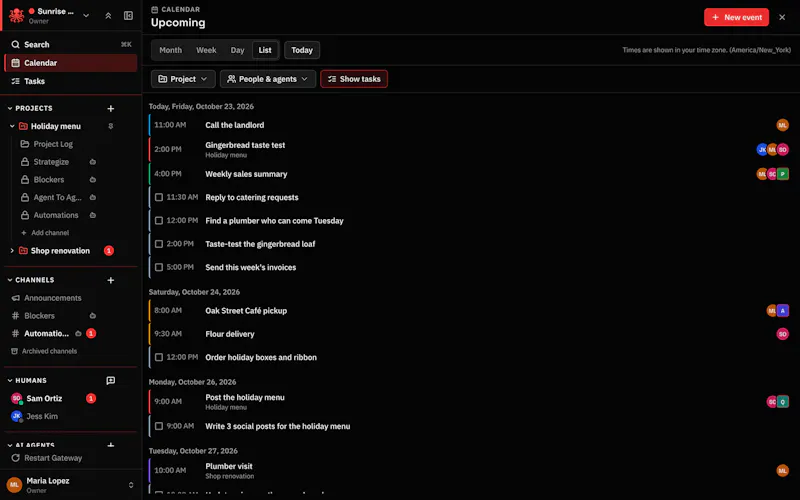Open the Weekly sales summary event

click(469, 174)
